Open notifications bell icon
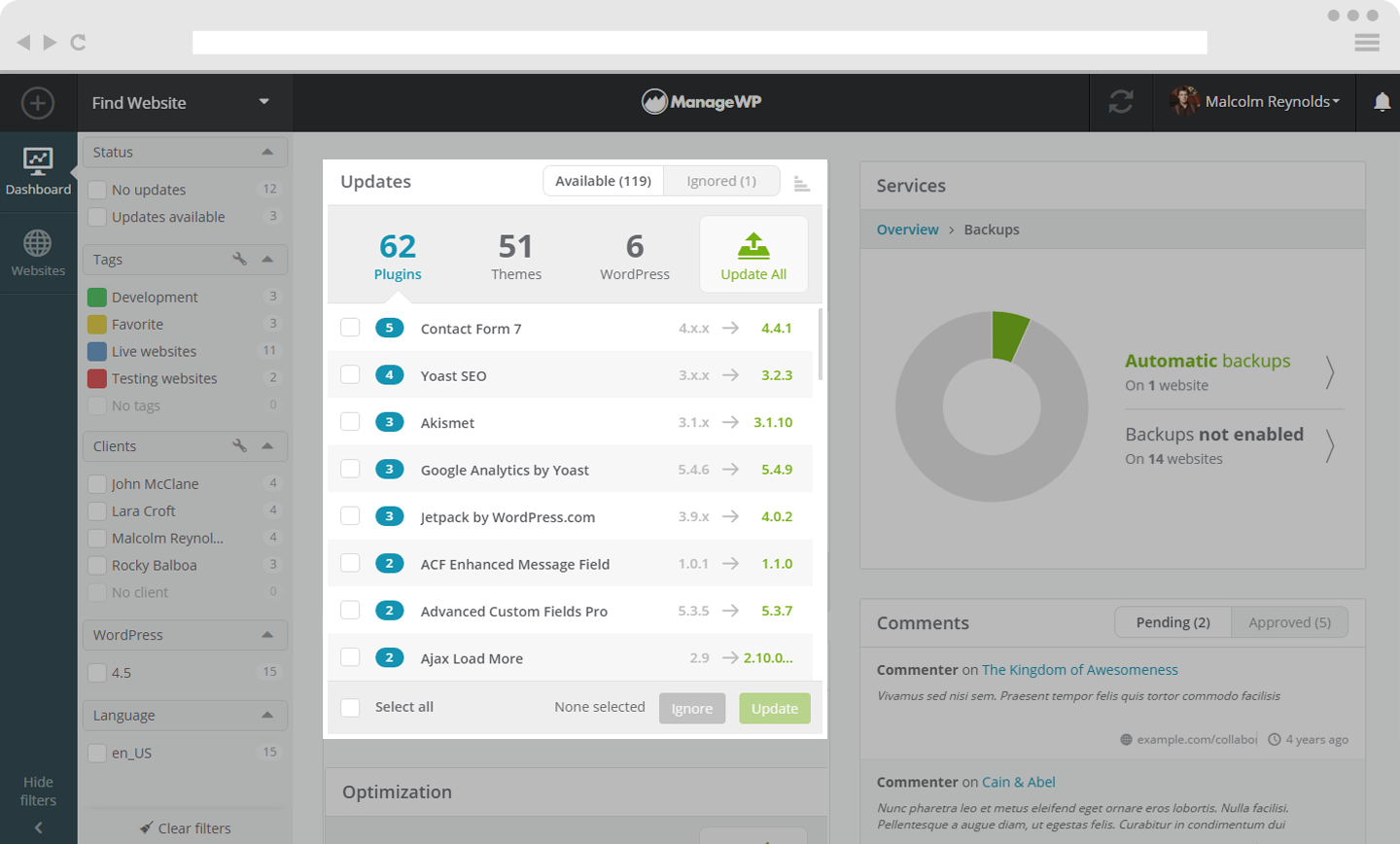Viewport: 1400px width, 844px height. point(1382,102)
